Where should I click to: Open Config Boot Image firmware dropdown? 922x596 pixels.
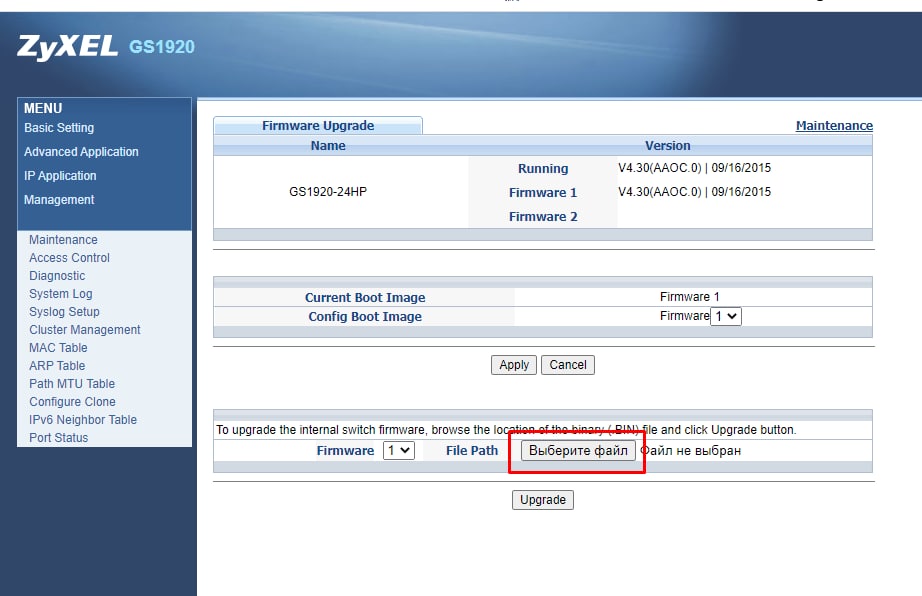[x=726, y=316]
